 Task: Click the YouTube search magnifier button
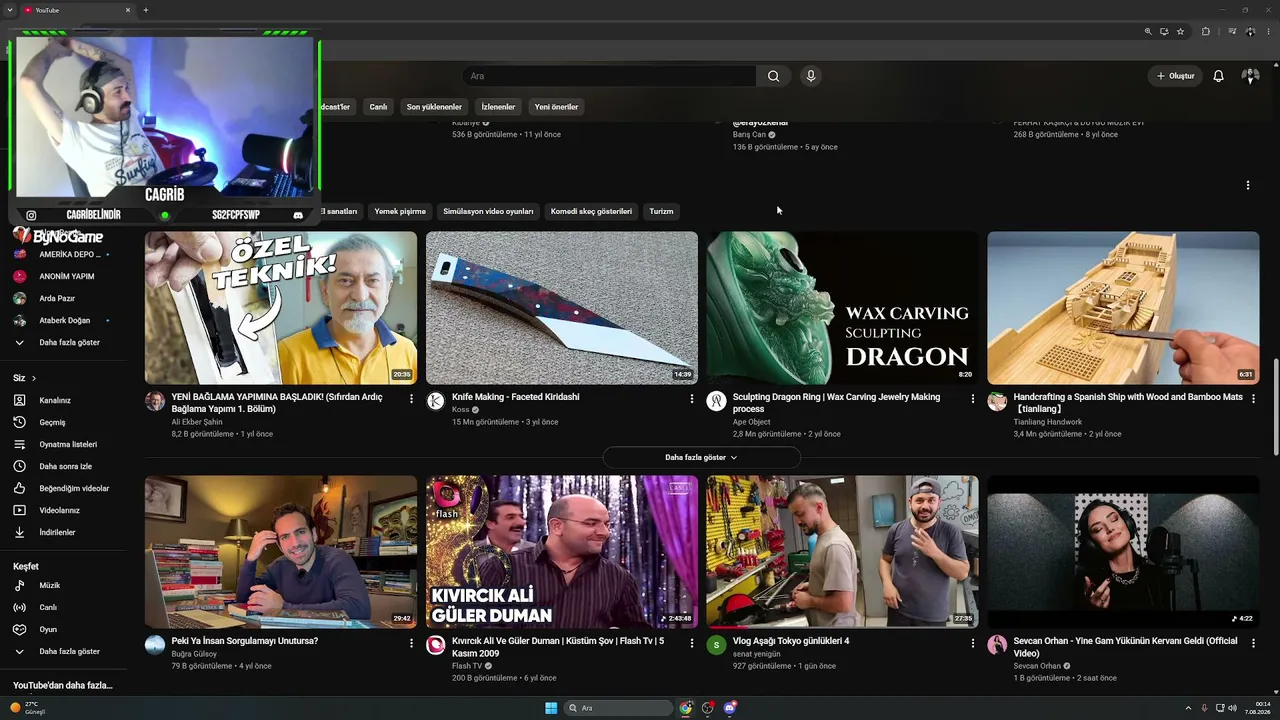tap(773, 76)
